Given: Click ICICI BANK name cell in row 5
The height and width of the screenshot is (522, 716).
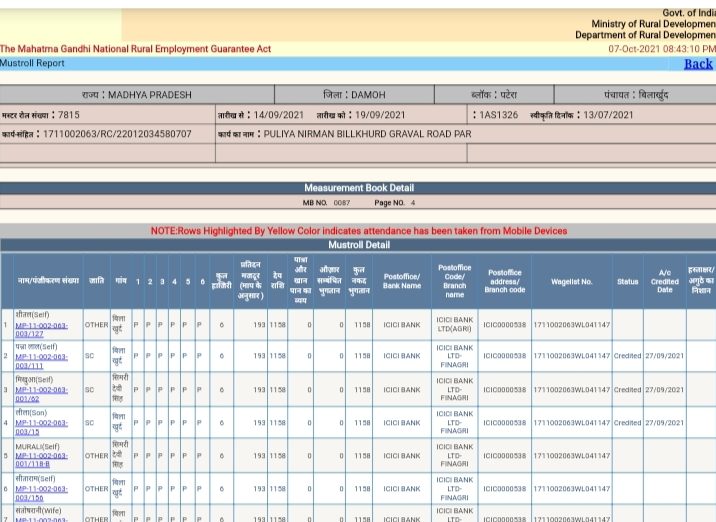Looking at the screenshot, I should (x=402, y=456).
